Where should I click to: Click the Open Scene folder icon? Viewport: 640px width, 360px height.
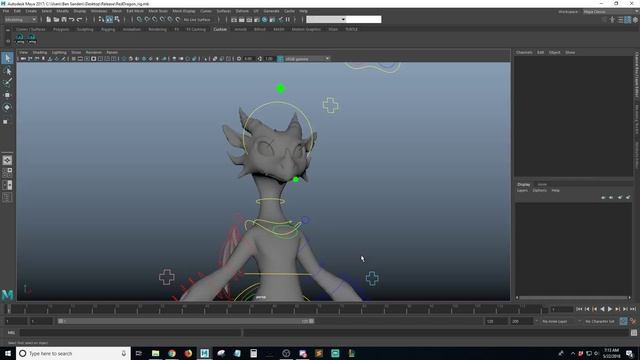point(56,20)
